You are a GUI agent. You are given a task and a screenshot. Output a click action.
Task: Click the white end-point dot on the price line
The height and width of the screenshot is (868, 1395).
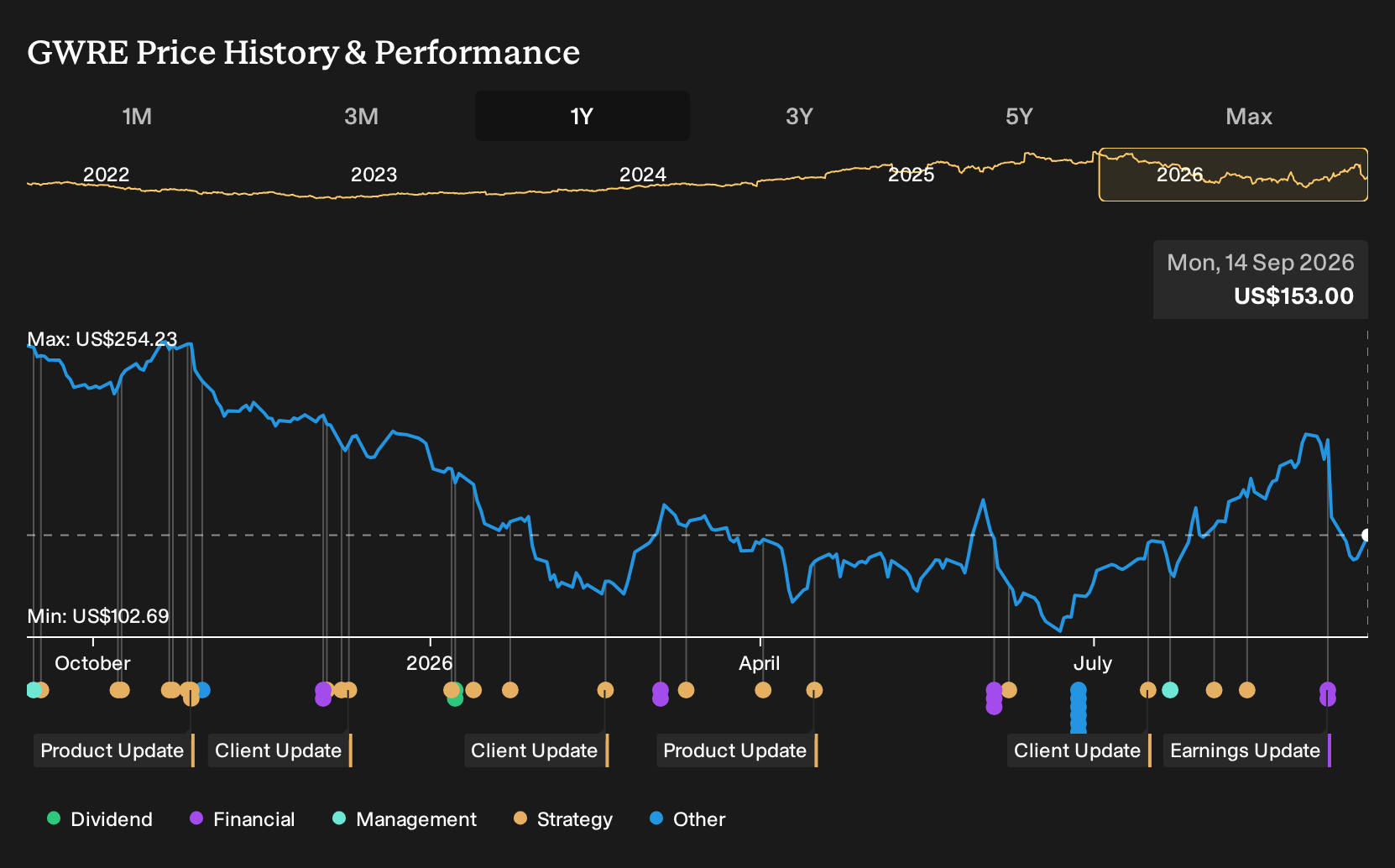pos(1366,535)
